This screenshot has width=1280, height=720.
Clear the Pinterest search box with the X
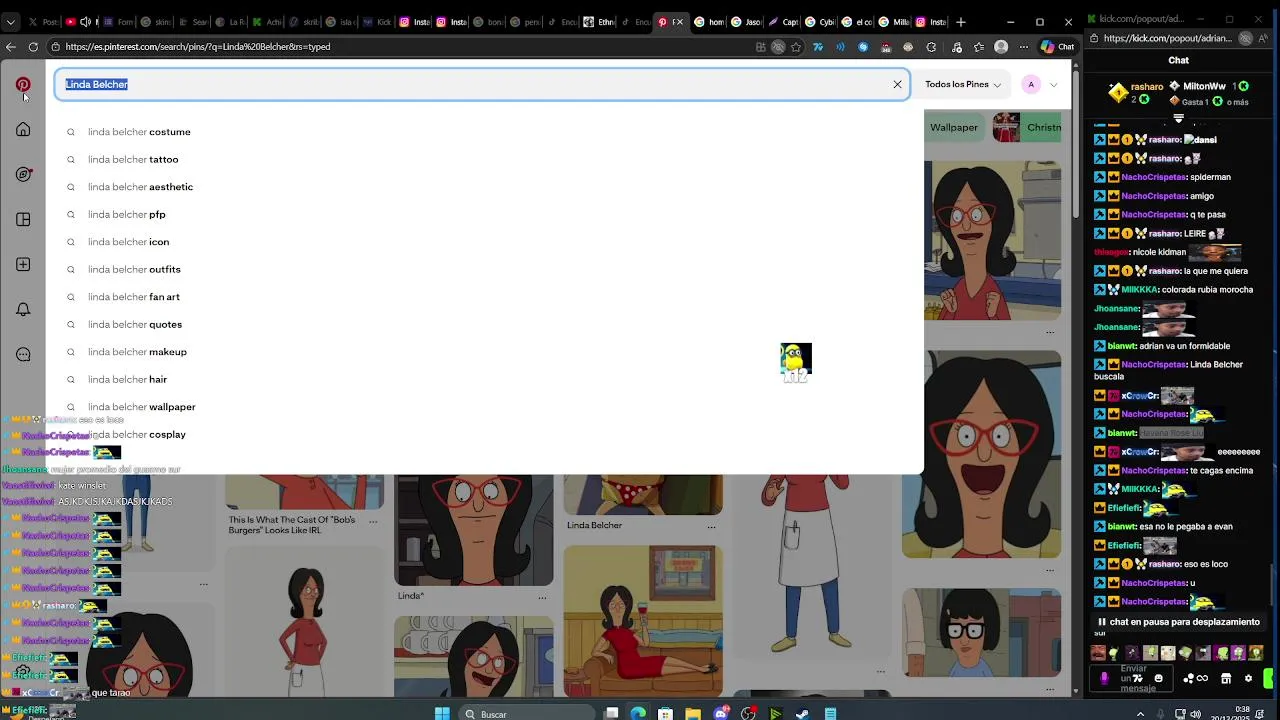(897, 85)
